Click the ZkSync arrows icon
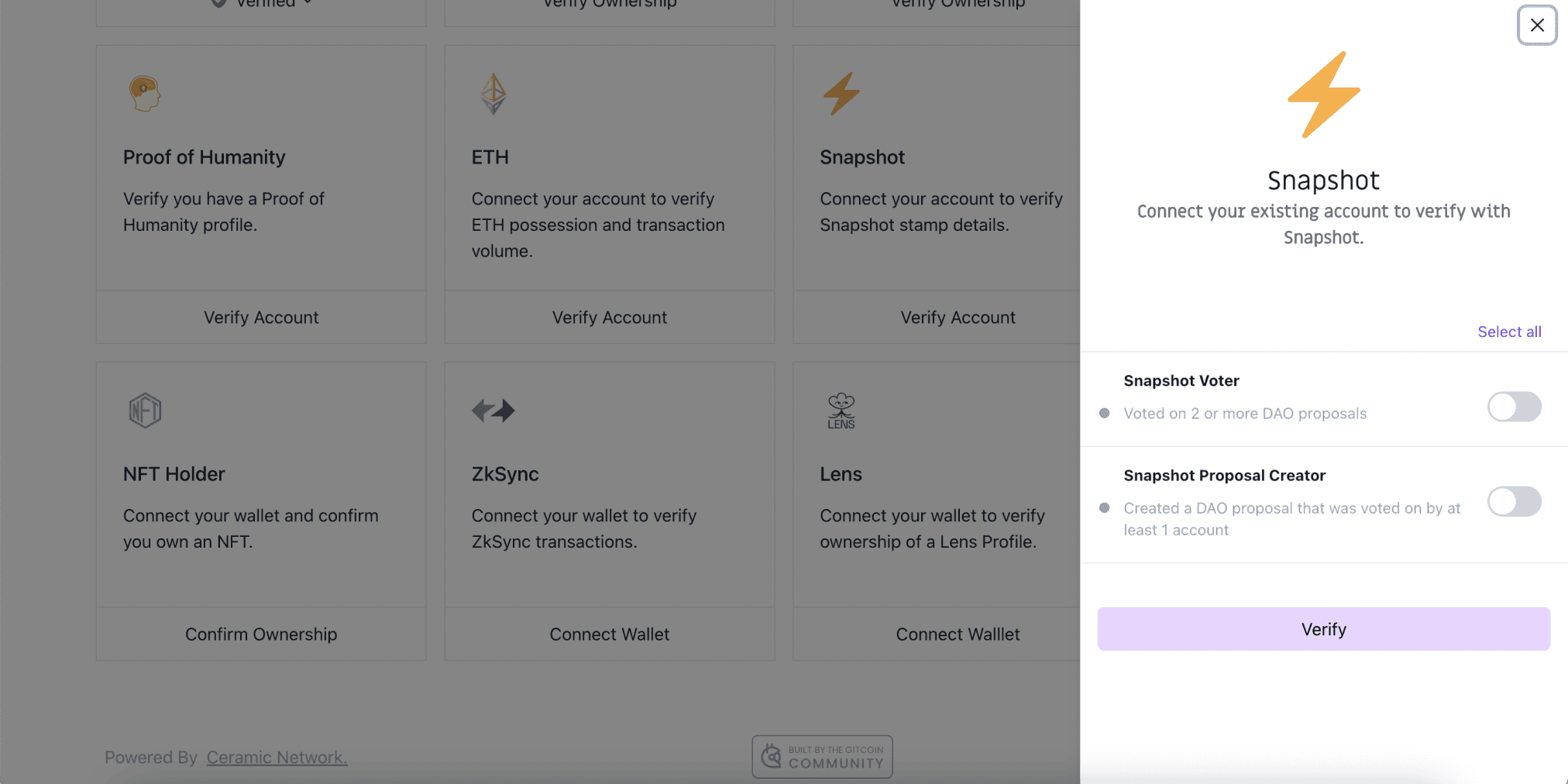This screenshot has width=1568, height=784. 493,411
